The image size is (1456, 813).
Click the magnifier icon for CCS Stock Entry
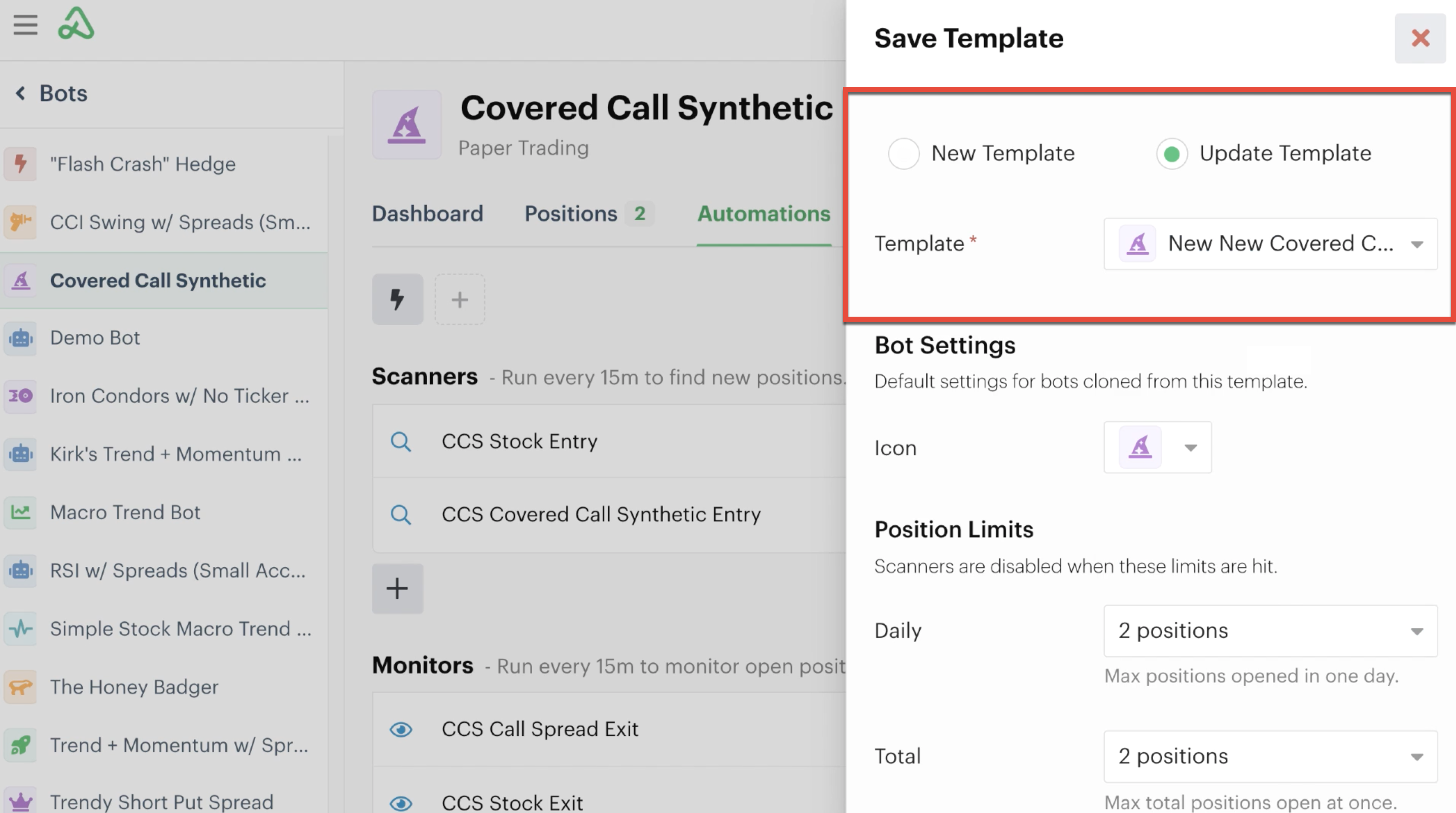401,441
